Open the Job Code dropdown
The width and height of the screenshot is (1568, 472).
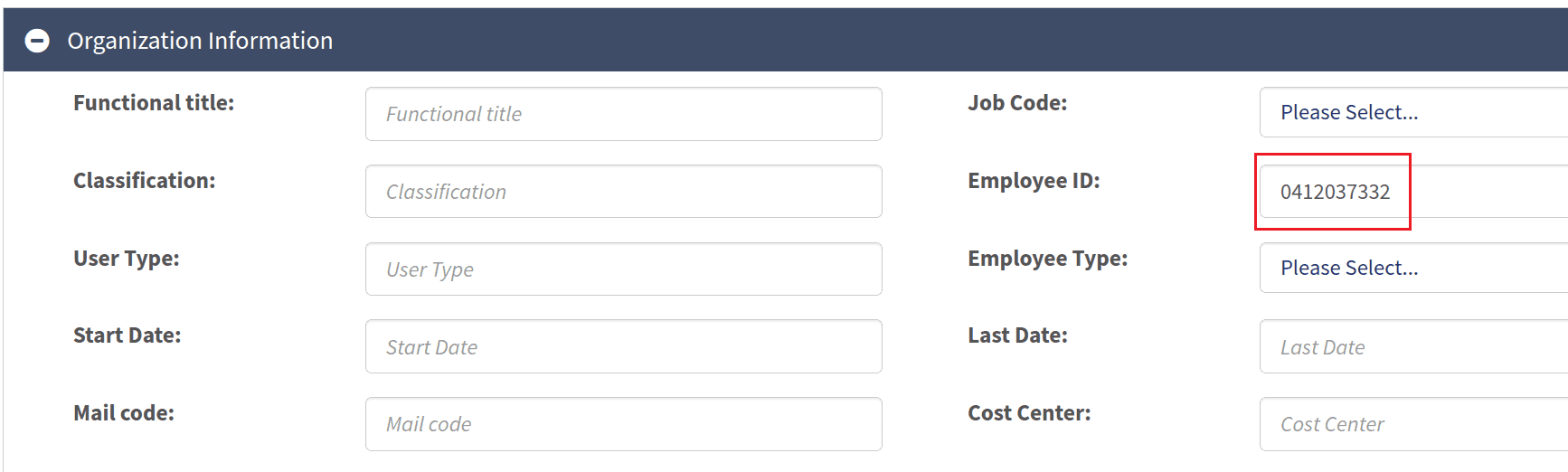click(1412, 112)
